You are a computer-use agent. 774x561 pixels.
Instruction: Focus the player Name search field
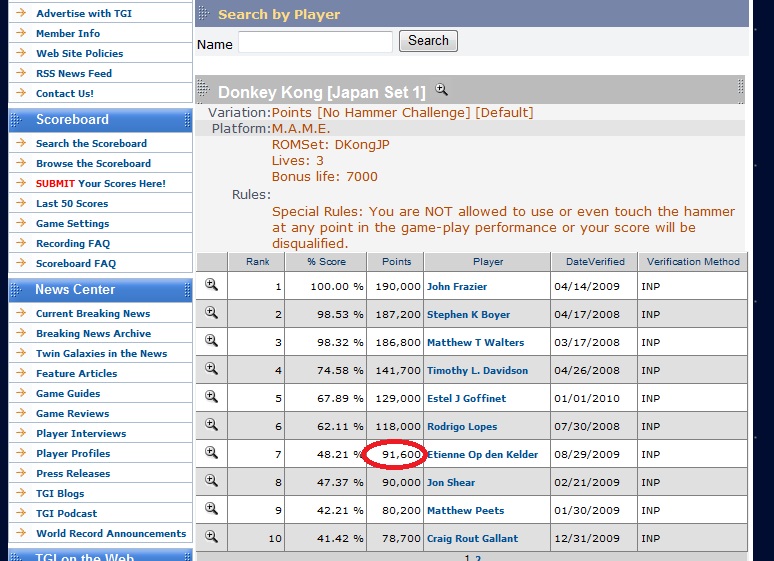pyautogui.click(x=315, y=41)
